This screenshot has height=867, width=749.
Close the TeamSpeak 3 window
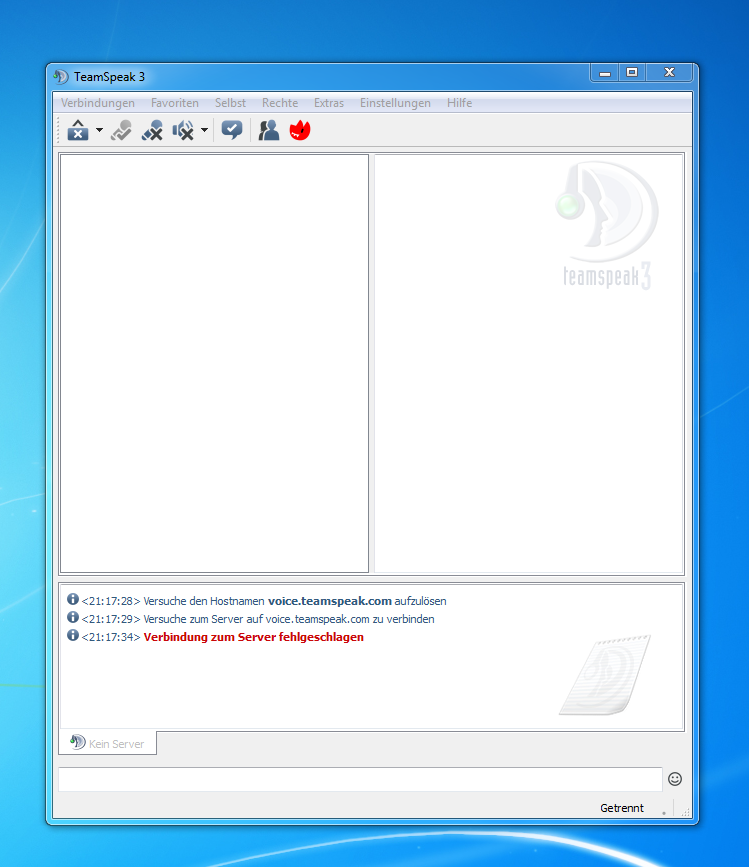click(669, 73)
